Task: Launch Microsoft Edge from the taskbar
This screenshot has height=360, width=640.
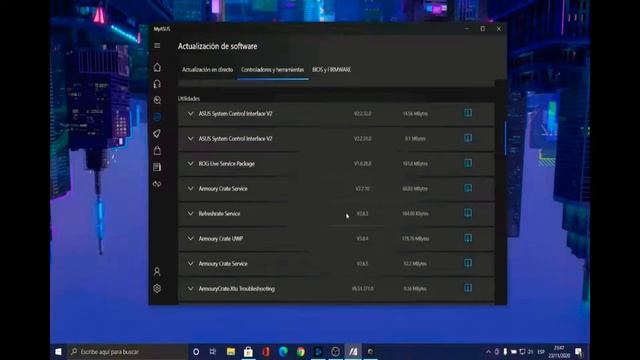Action: click(x=283, y=351)
